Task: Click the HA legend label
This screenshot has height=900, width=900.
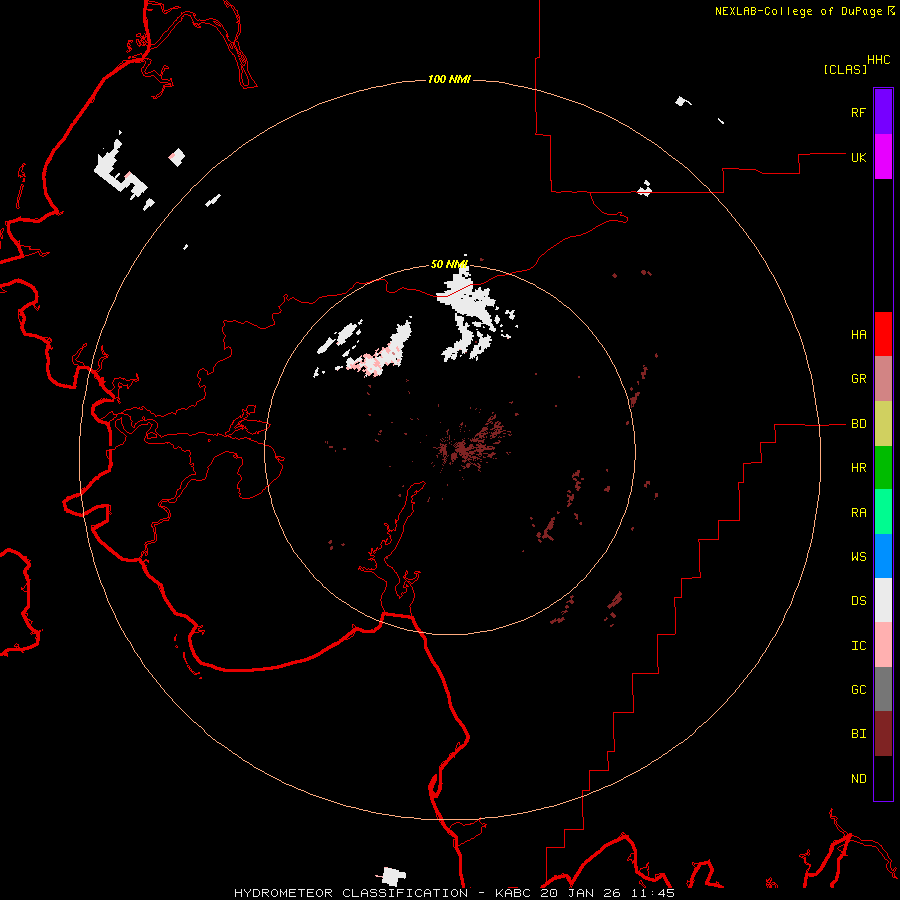Action: (858, 335)
